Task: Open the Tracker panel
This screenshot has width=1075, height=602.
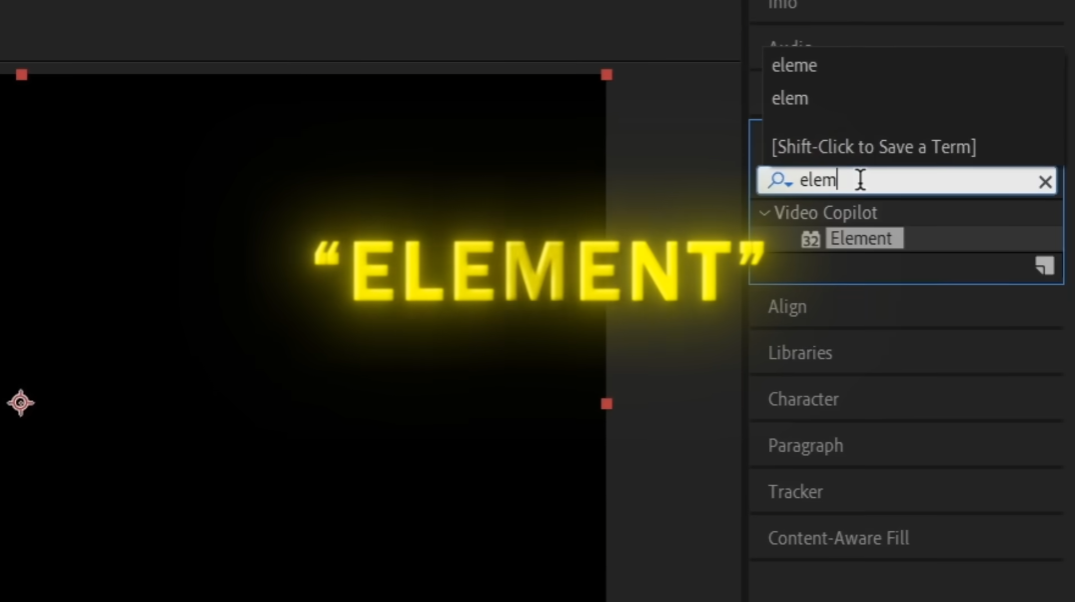Action: [x=795, y=492]
